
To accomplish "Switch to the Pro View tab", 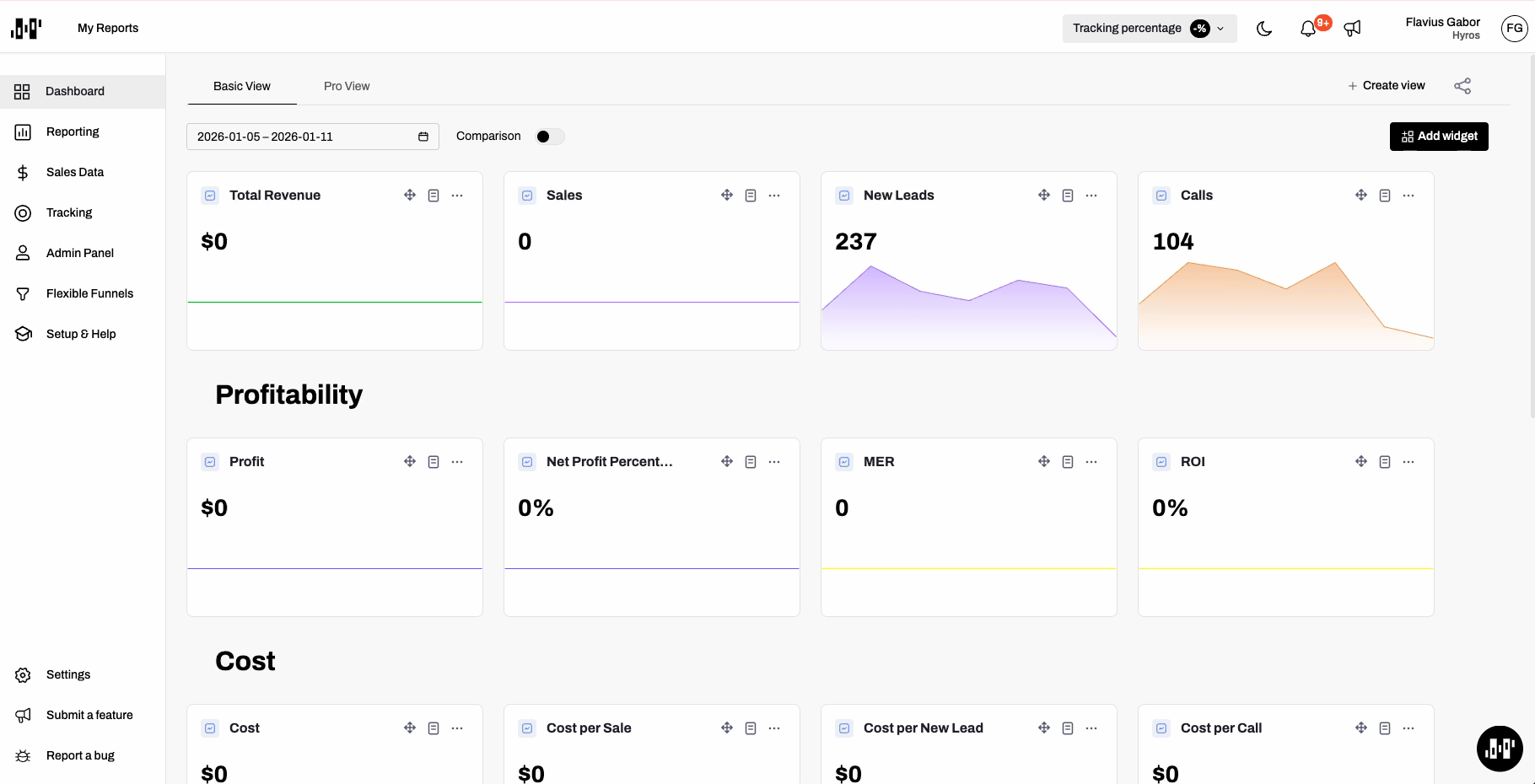I will (x=347, y=86).
